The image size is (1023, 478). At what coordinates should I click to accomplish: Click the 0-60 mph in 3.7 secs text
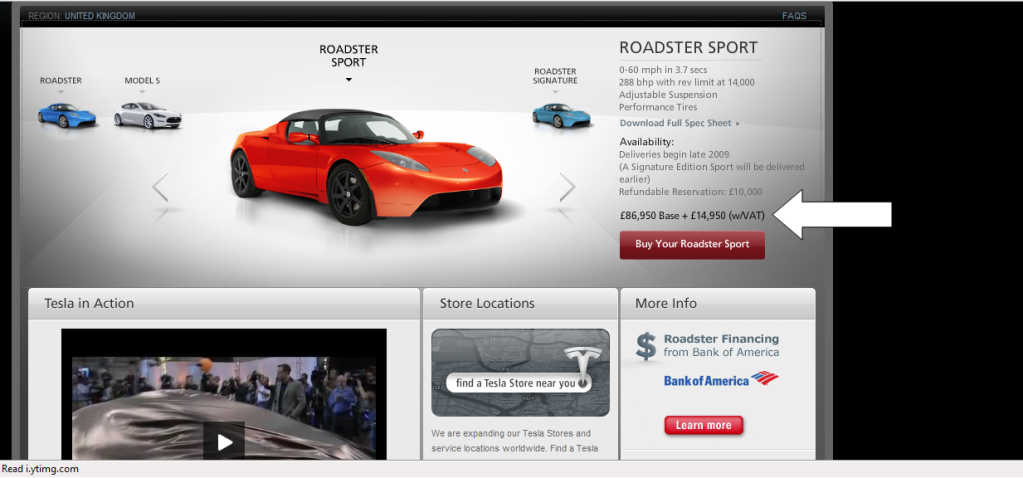point(663,70)
